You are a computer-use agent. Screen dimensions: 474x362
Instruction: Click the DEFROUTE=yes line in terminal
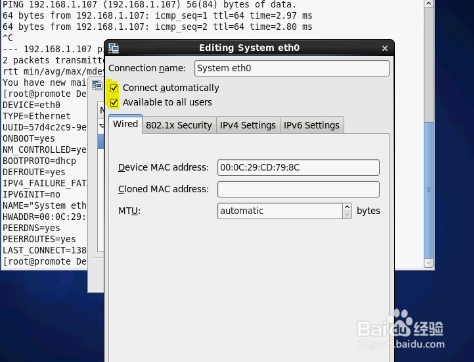tap(34, 172)
